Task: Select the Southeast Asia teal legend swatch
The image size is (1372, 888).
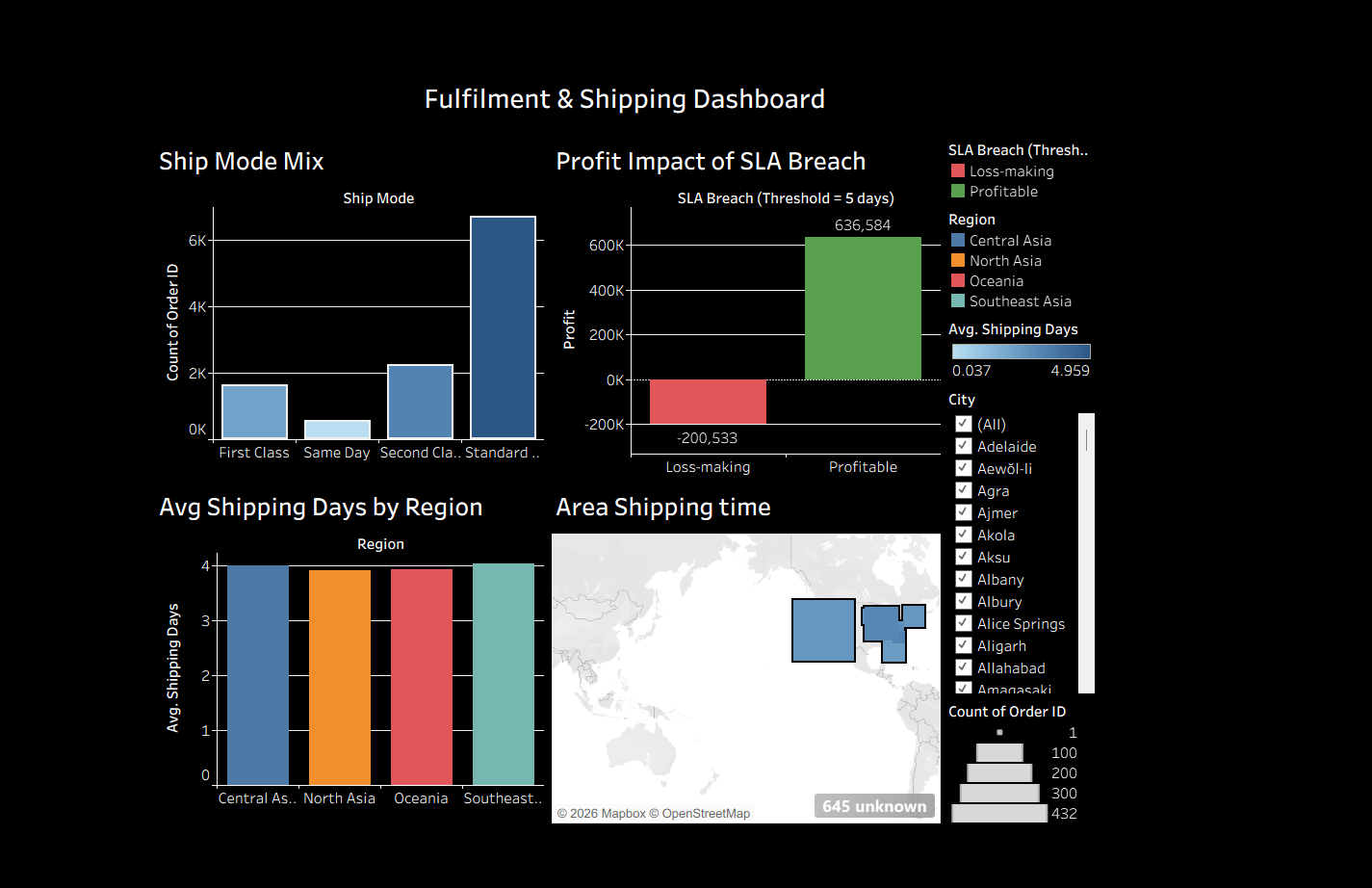Action: click(958, 300)
